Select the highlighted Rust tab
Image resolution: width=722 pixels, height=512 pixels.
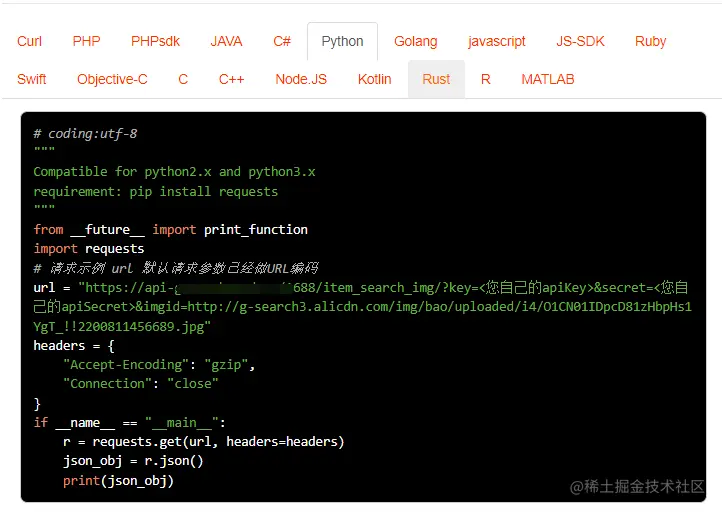(x=436, y=79)
